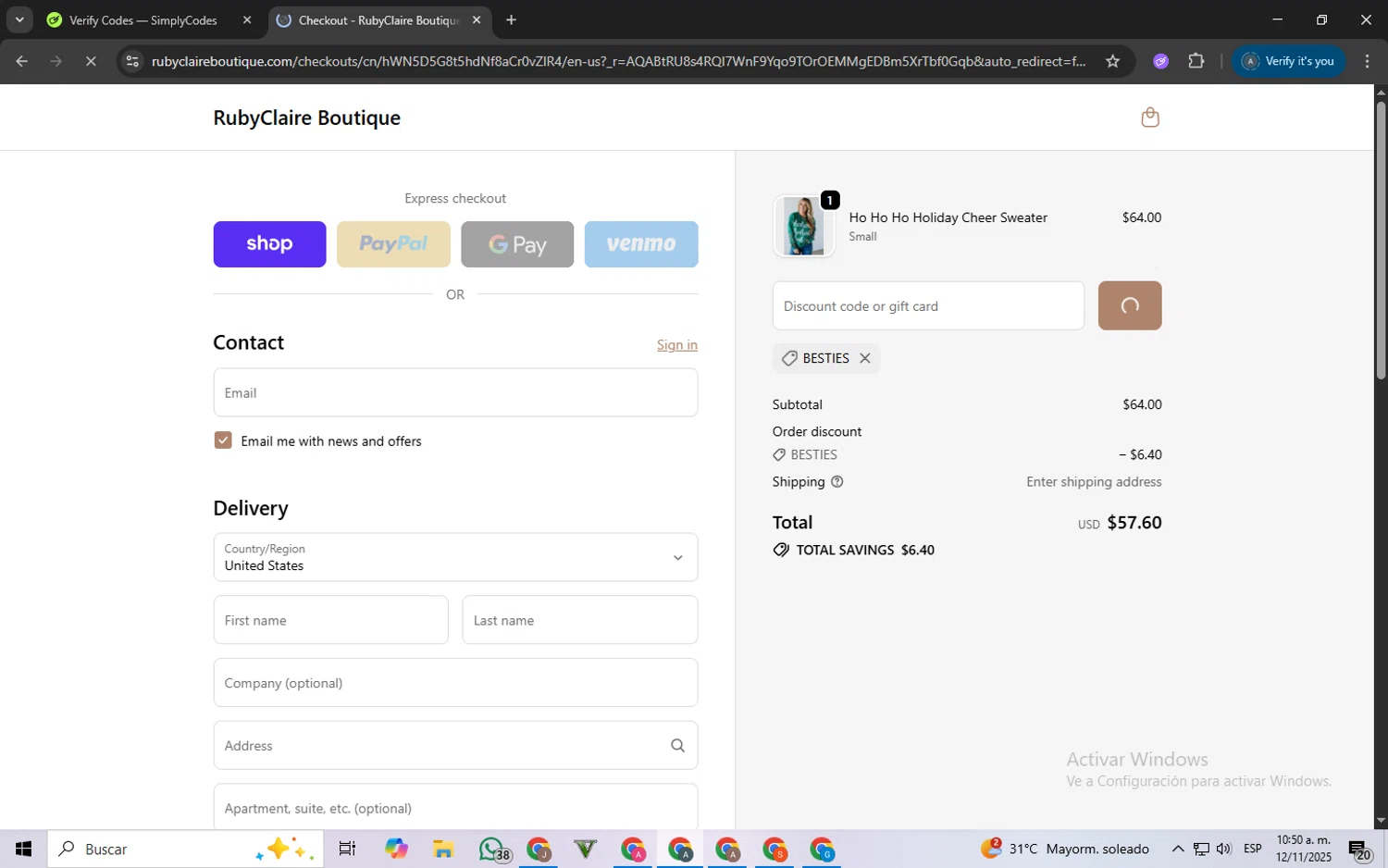Screen dimensions: 1388x868
Task: Open the network icon in system tray
Action: tap(1201, 849)
